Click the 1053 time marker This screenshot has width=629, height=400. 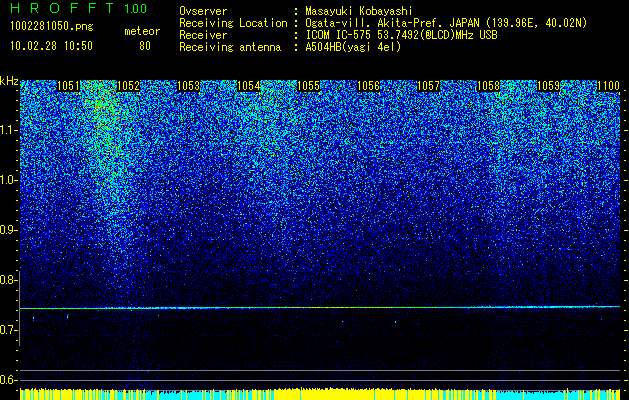[188, 86]
